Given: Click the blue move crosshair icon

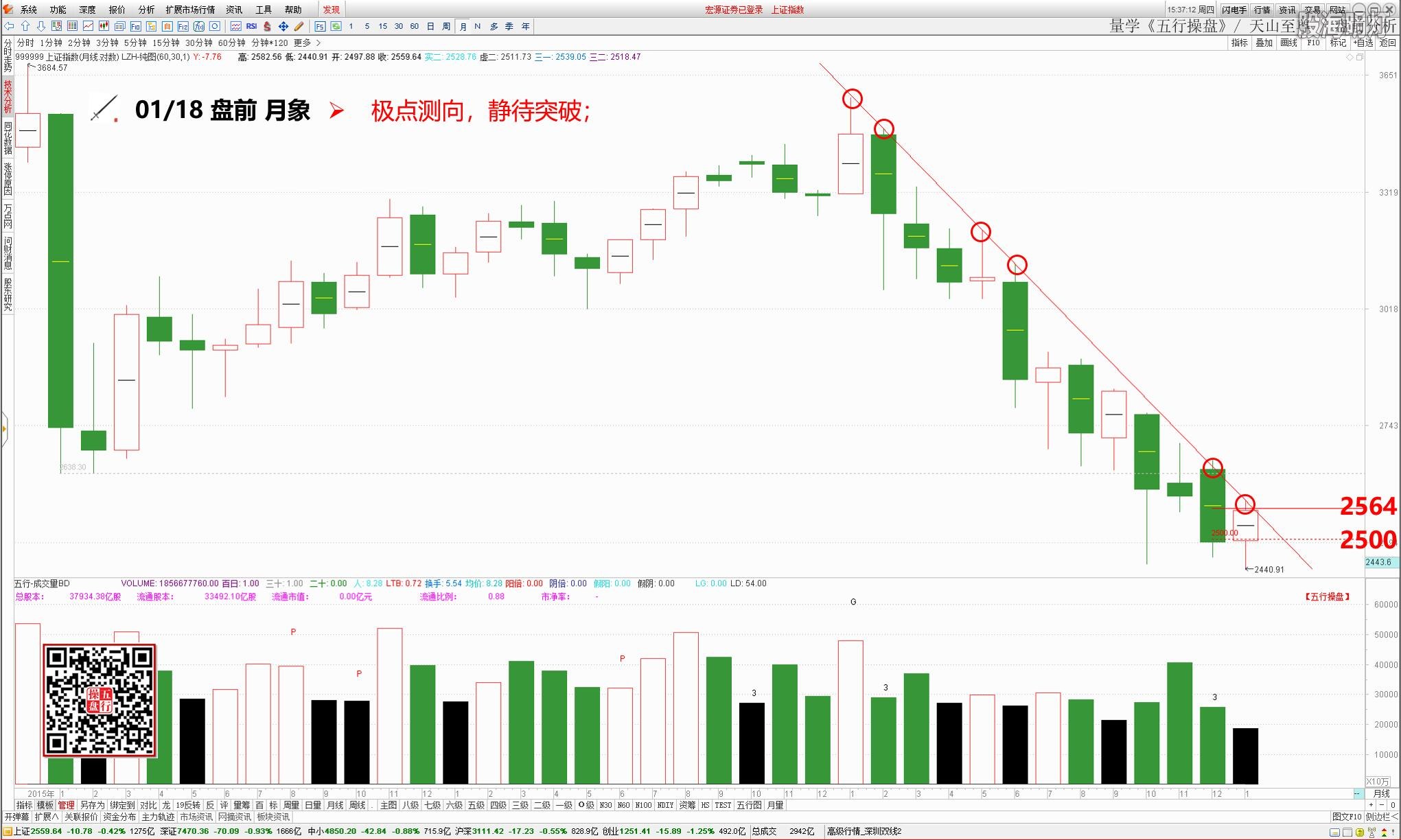Looking at the screenshot, I should [x=283, y=26].
